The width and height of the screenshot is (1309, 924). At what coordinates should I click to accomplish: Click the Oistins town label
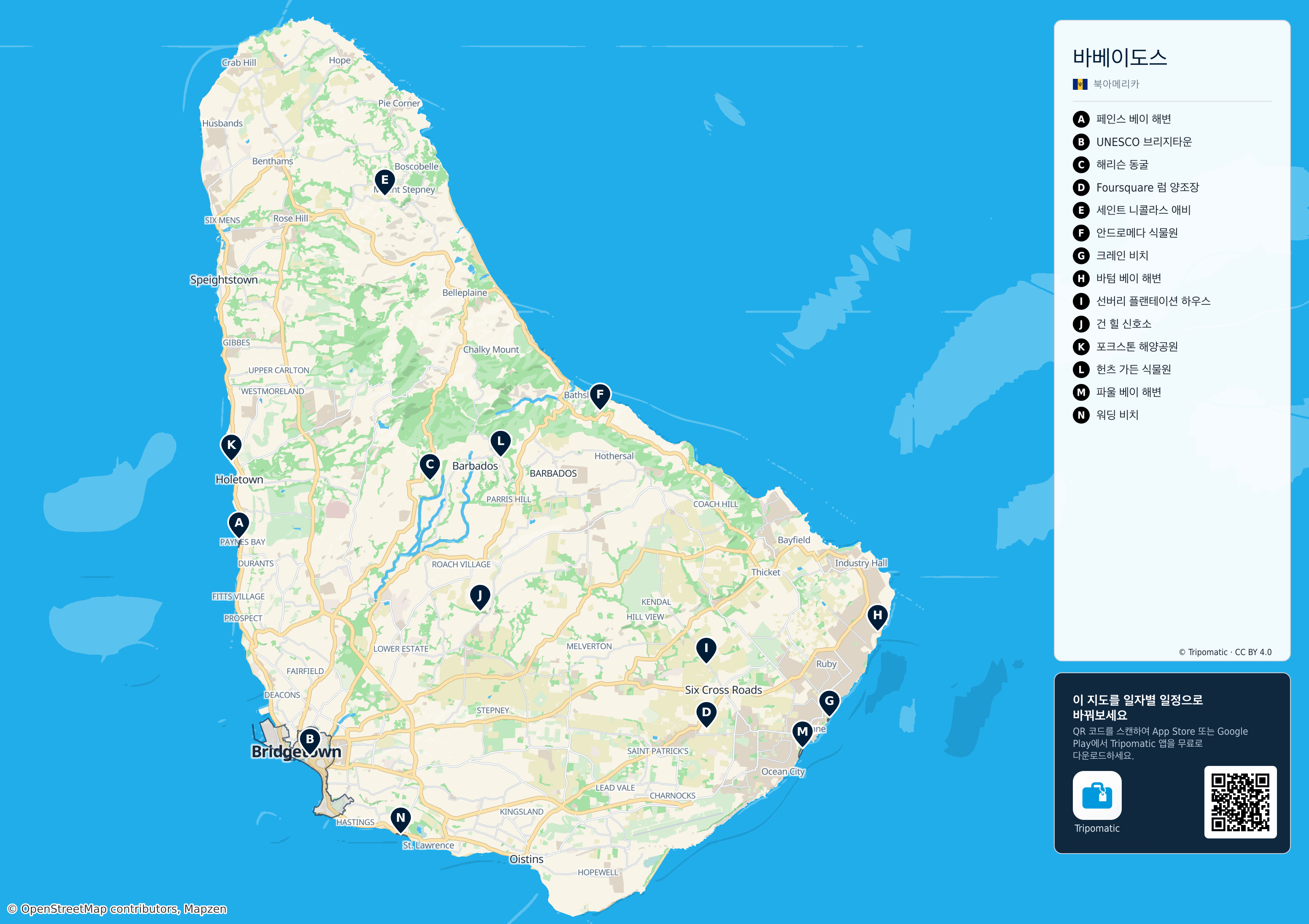point(526,859)
